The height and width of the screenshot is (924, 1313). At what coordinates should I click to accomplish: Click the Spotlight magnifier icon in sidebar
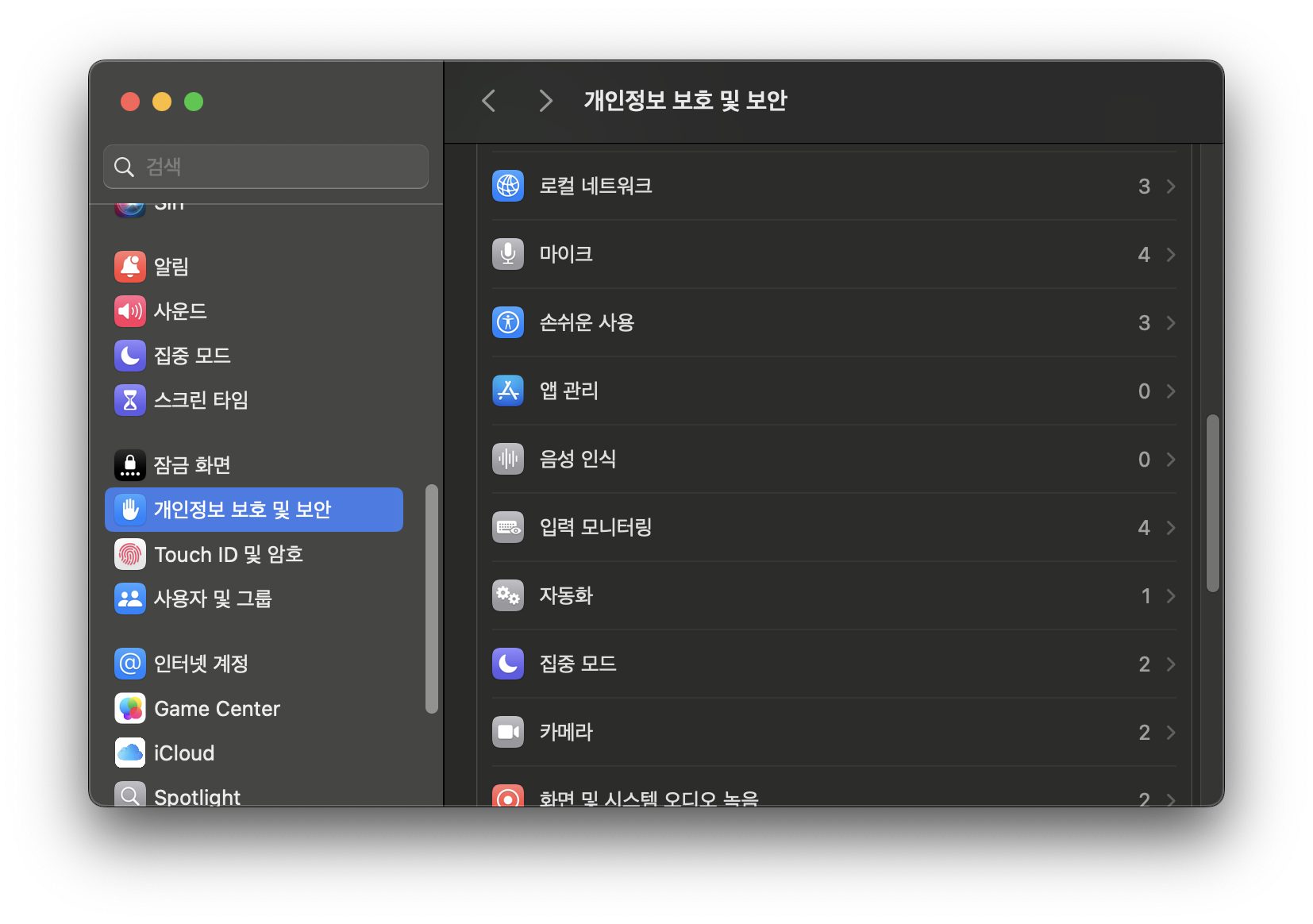[130, 795]
